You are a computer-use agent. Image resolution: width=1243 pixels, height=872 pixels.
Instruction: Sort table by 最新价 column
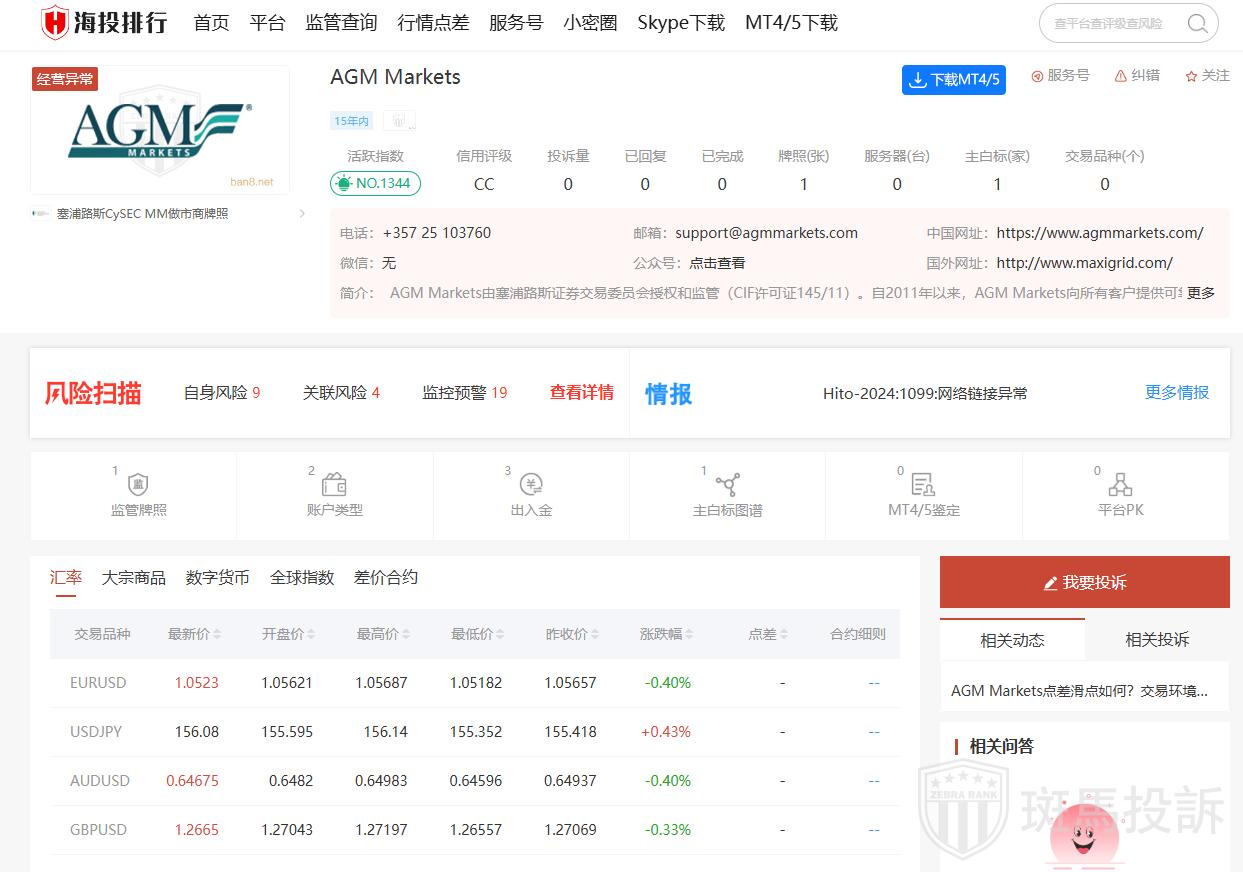pyautogui.click(x=217, y=635)
